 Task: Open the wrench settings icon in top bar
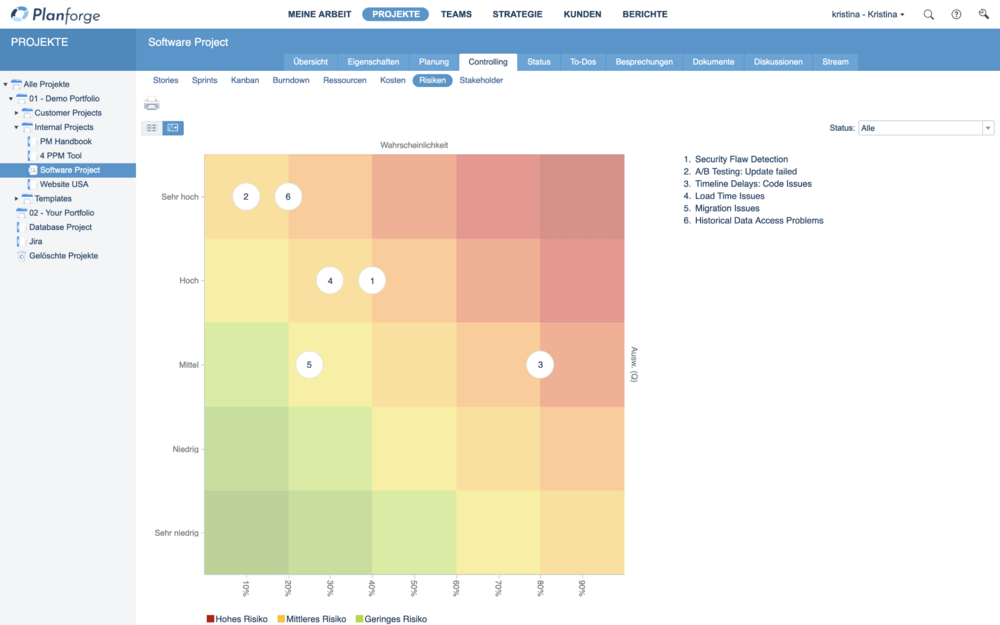pos(983,15)
